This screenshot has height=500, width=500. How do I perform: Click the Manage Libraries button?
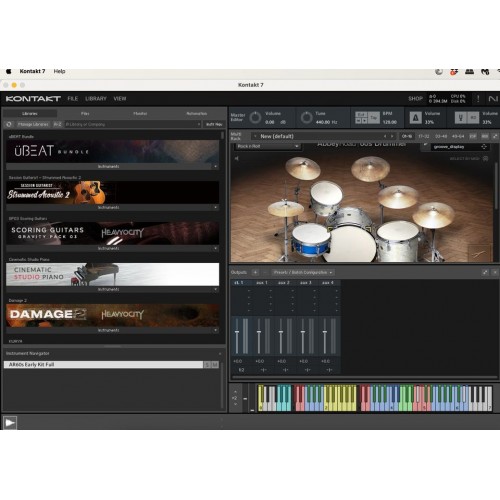(33, 124)
